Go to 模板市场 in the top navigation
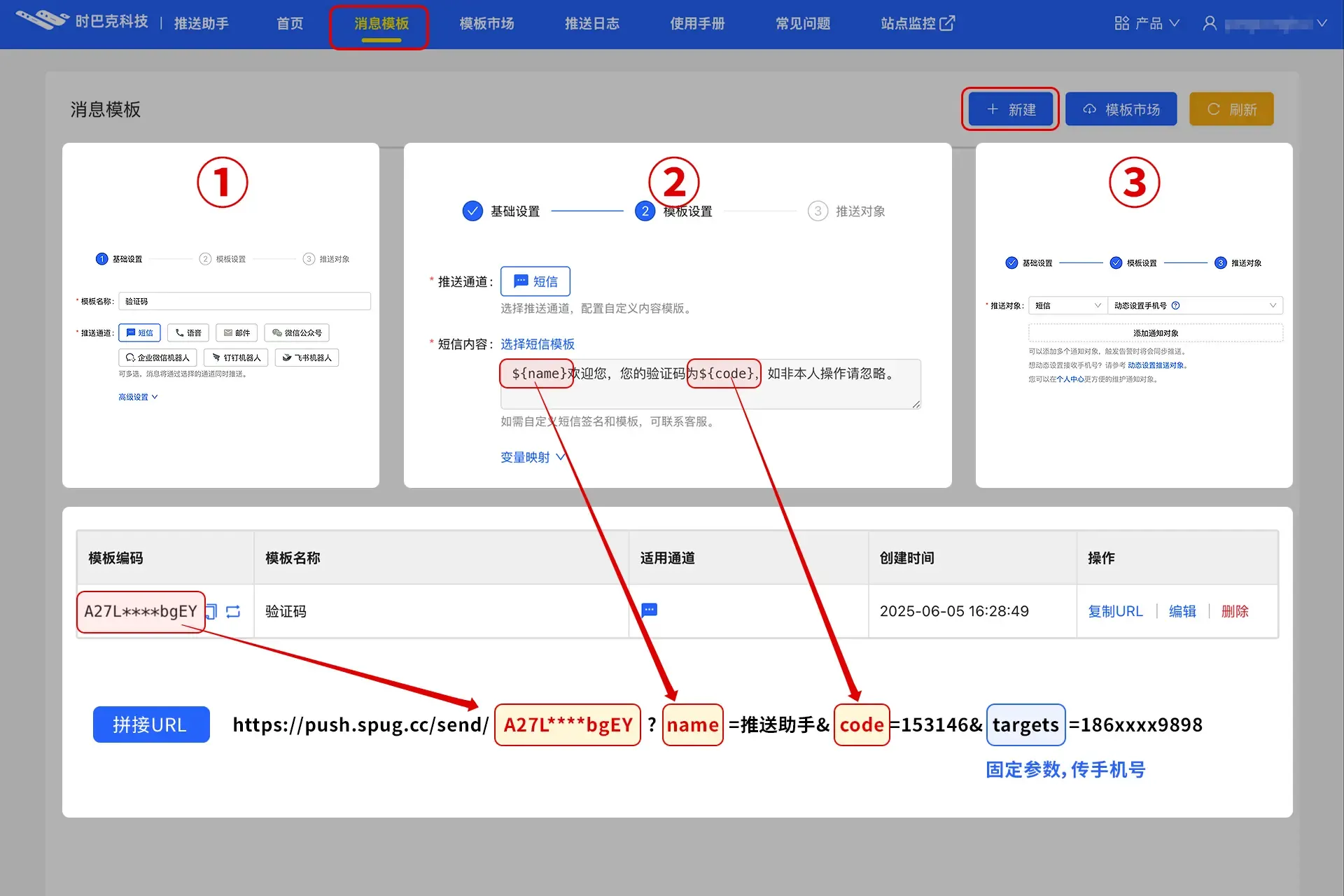 (486, 24)
